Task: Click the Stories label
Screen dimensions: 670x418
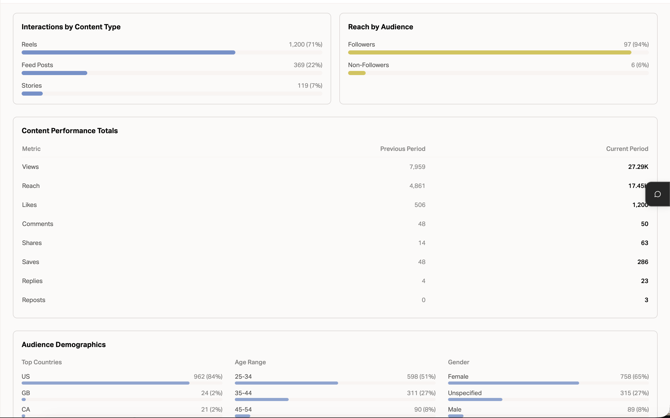Action: tap(32, 85)
